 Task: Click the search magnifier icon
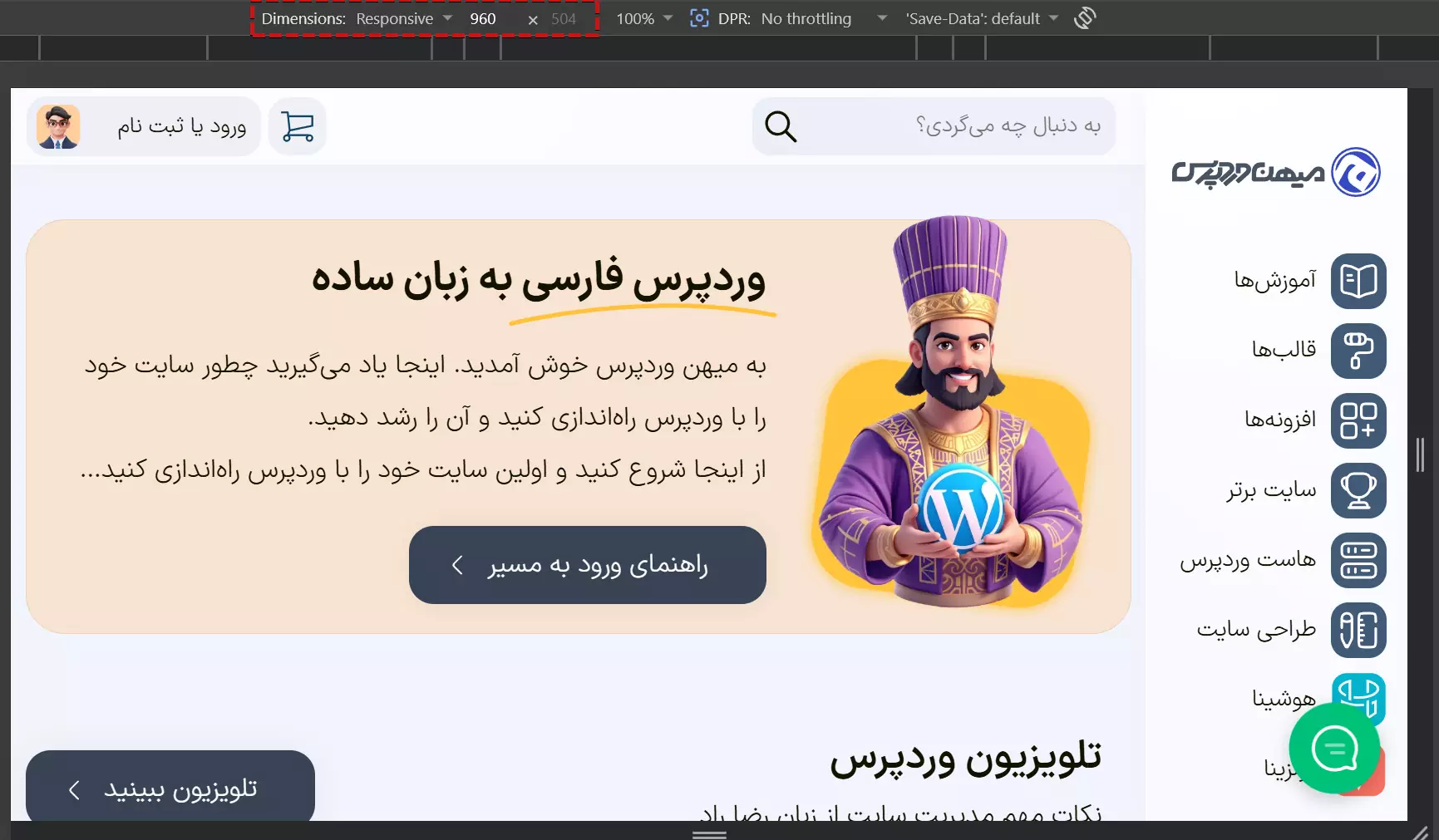[781, 126]
